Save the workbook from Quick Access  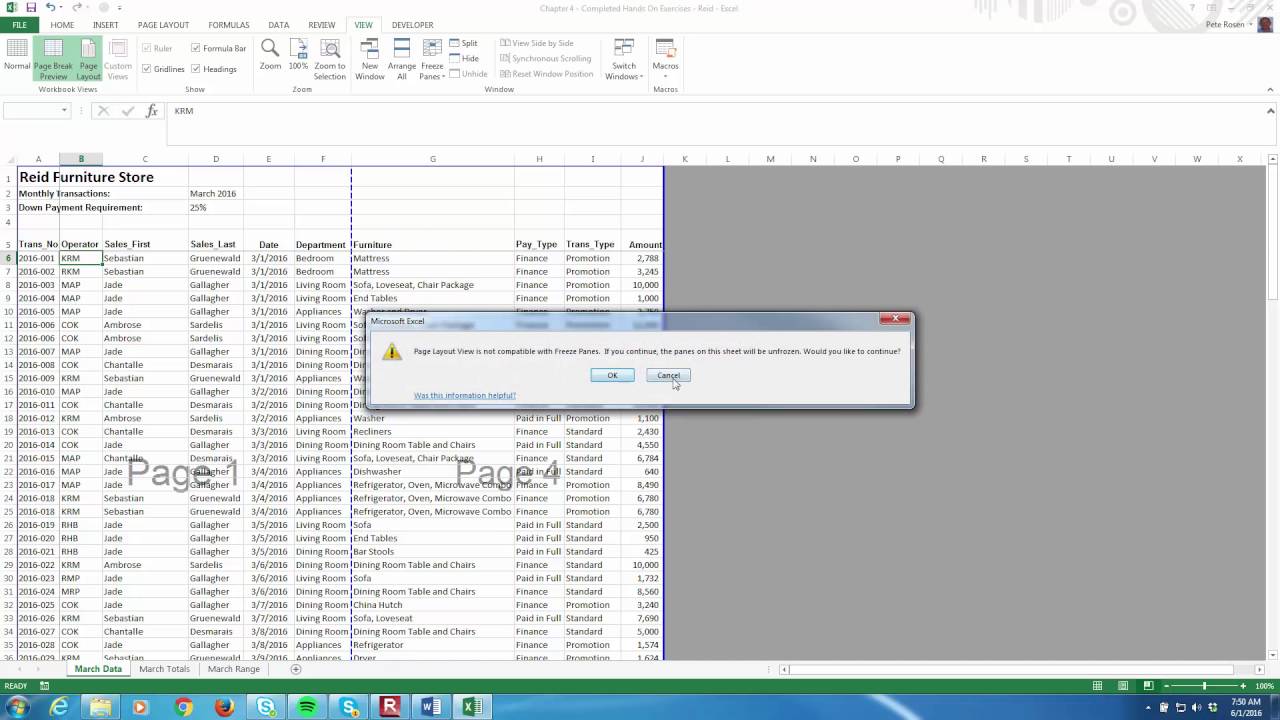(31, 8)
